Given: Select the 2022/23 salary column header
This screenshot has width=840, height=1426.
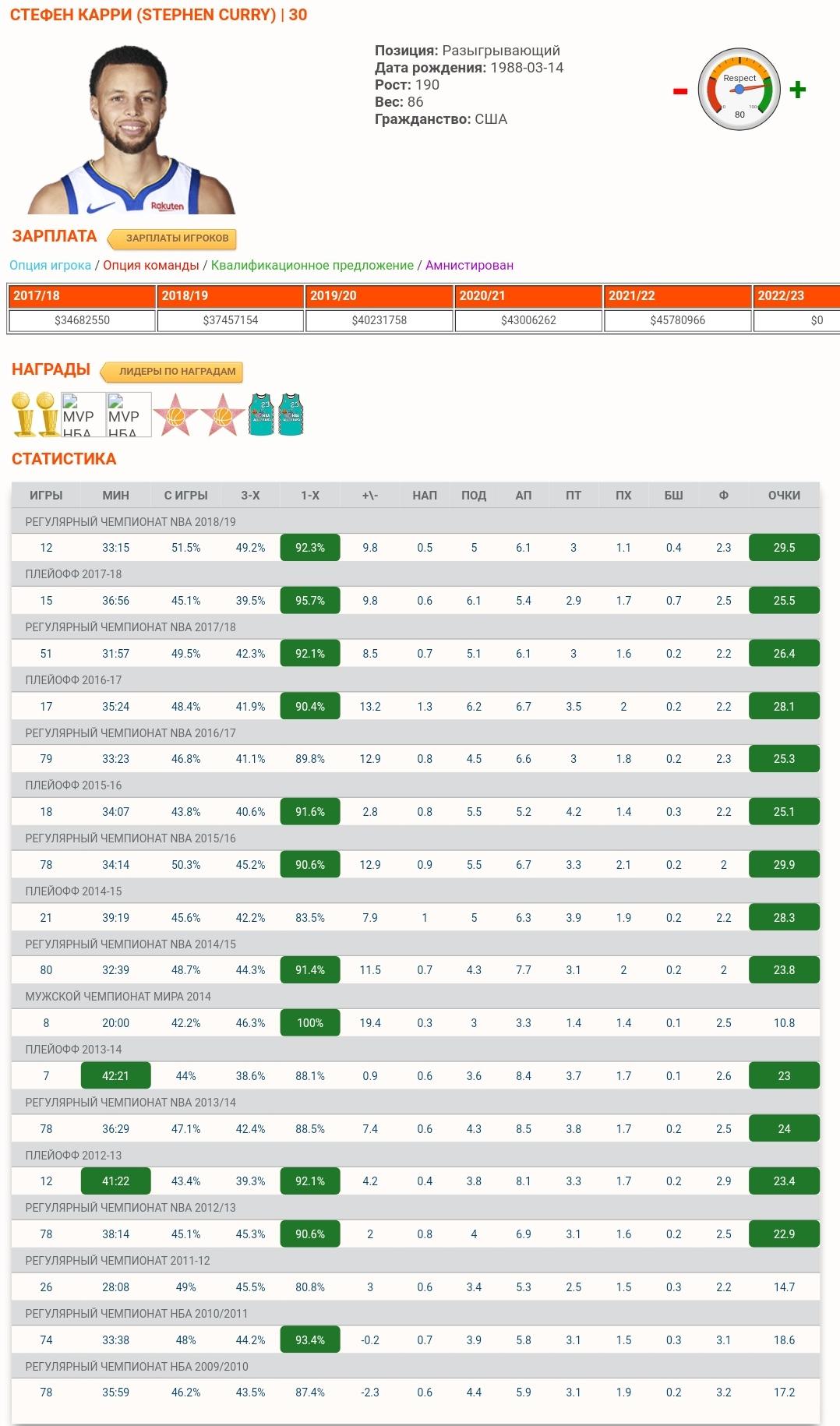Looking at the screenshot, I should click(796, 296).
